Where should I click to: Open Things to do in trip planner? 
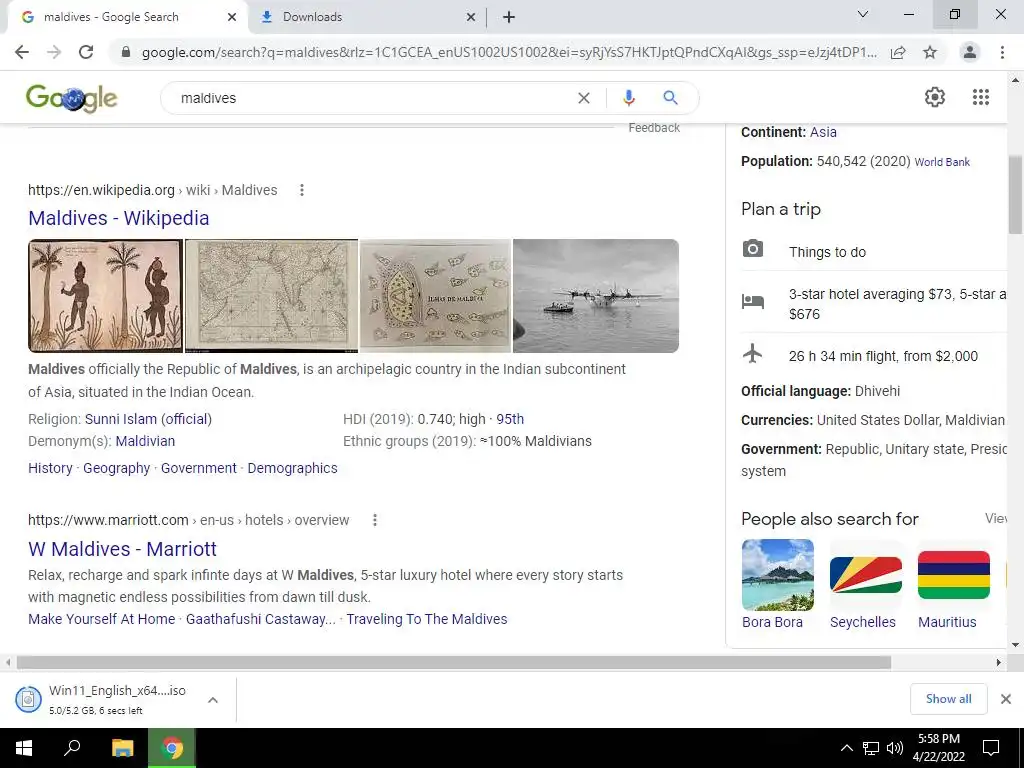click(827, 252)
